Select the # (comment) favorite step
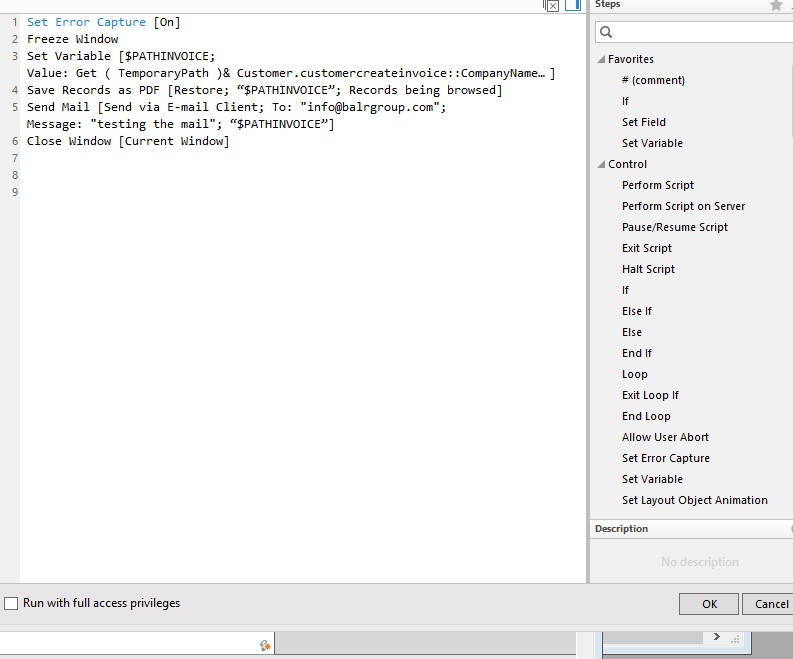This screenshot has height=659, width=793. pos(653,80)
